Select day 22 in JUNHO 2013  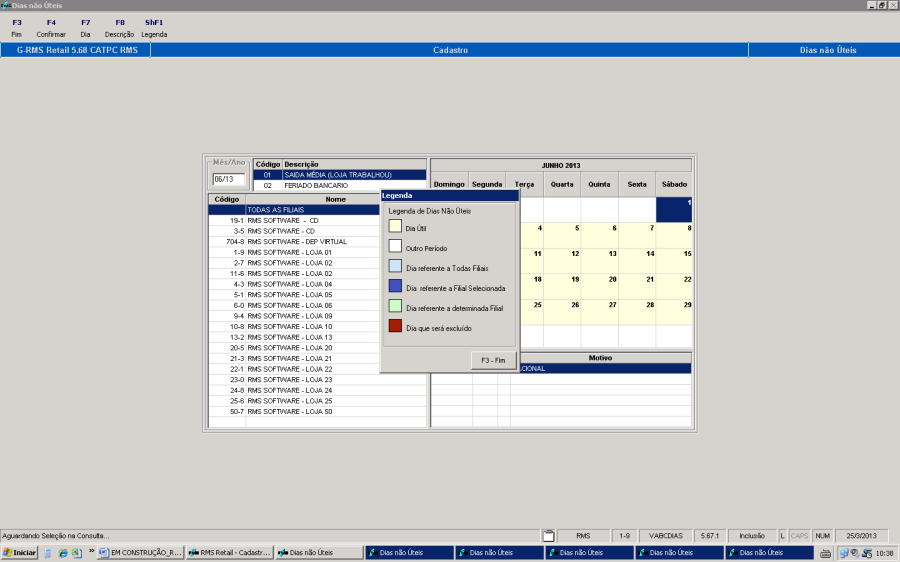[674, 287]
